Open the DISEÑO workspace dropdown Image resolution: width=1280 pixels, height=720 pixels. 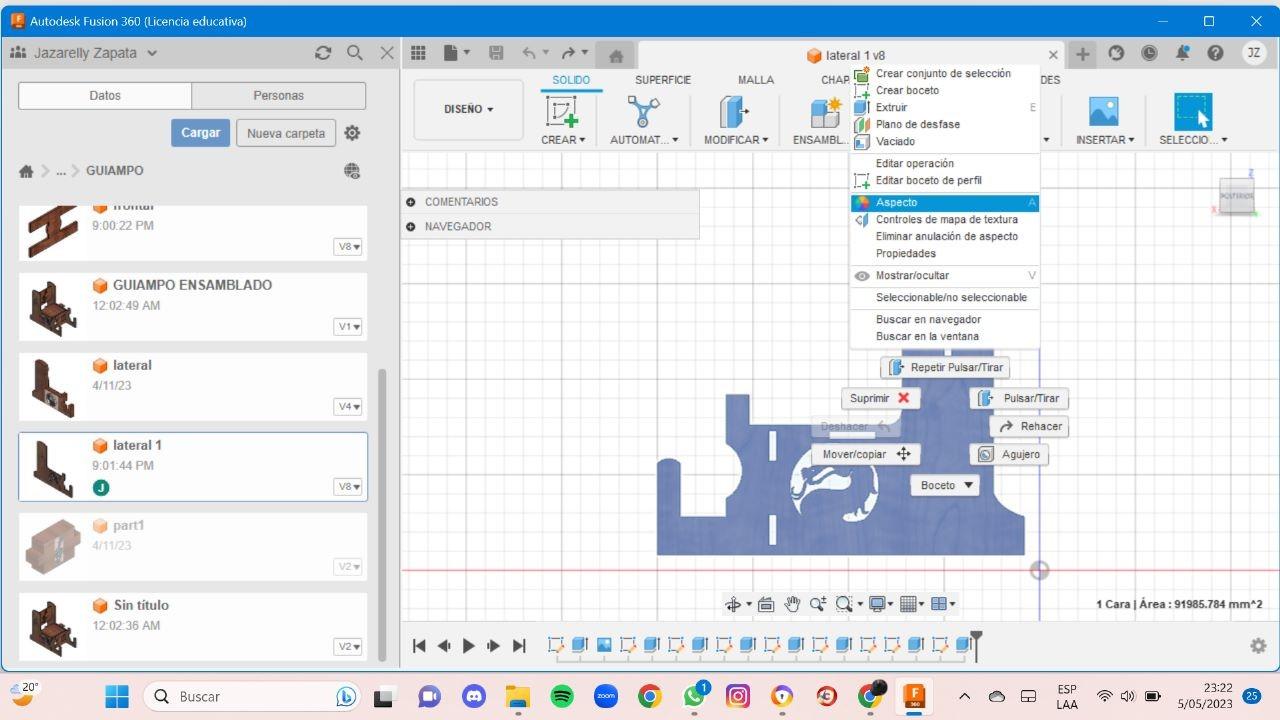pyautogui.click(x=469, y=110)
